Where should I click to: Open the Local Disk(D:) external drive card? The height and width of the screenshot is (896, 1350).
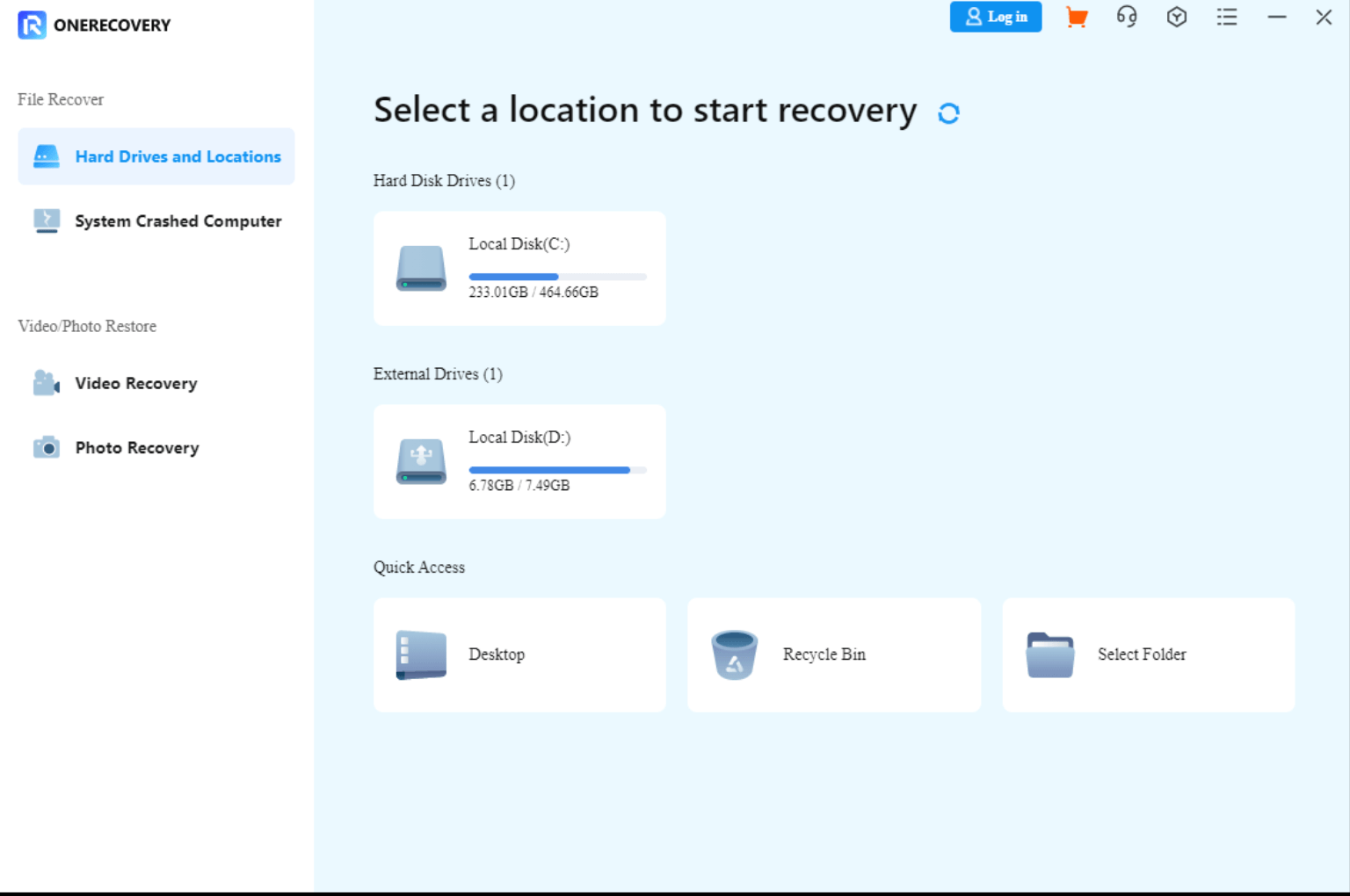(519, 461)
